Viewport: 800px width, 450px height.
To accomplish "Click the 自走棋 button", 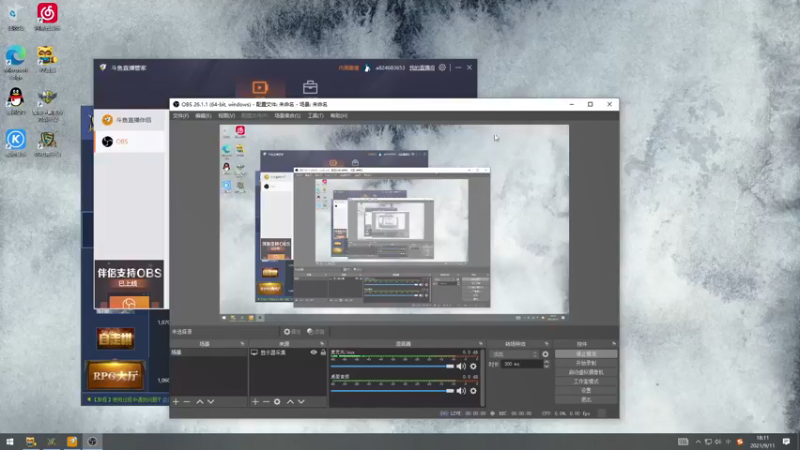I will (x=115, y=339).
